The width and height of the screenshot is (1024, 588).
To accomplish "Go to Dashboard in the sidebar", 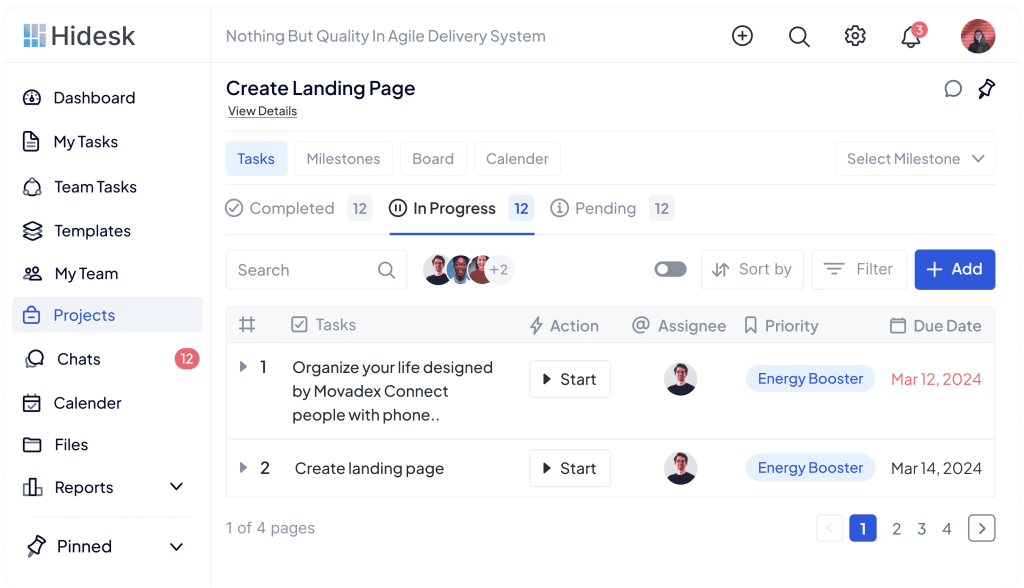I will tap(94, 98).
